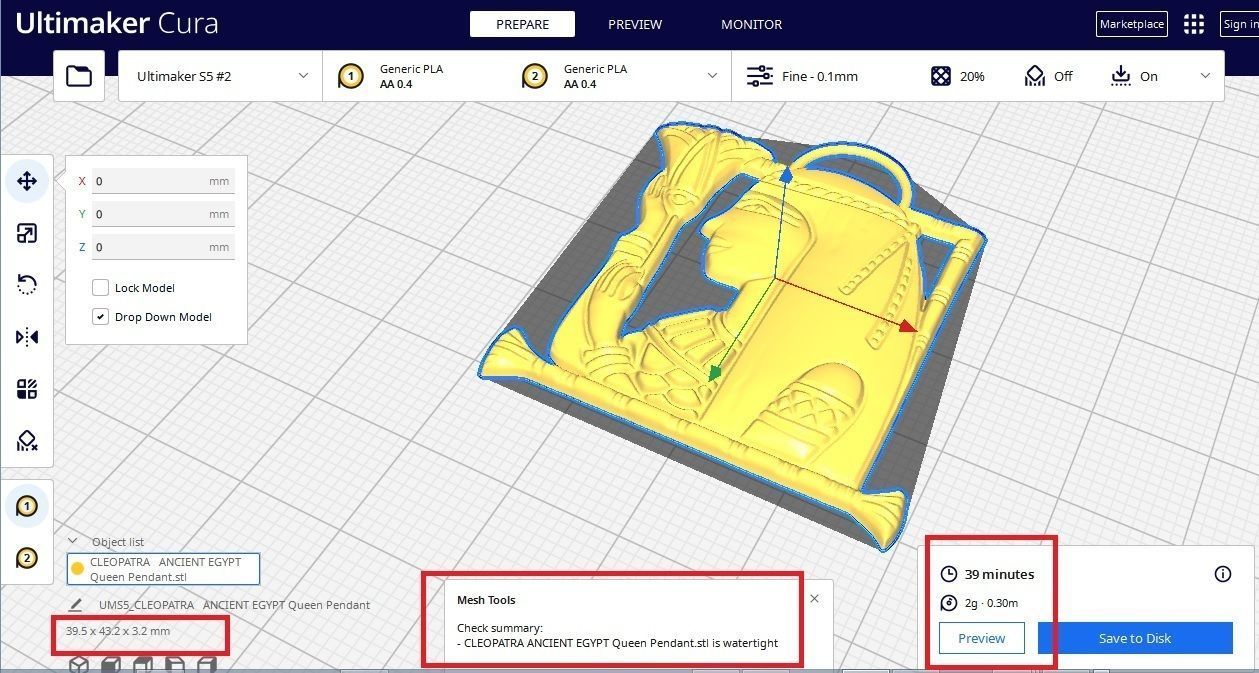Image resolution: width=1259 pixels, height=673 pixels.
Task: Click the print settings sliders icon
Action: coord(760,76)
